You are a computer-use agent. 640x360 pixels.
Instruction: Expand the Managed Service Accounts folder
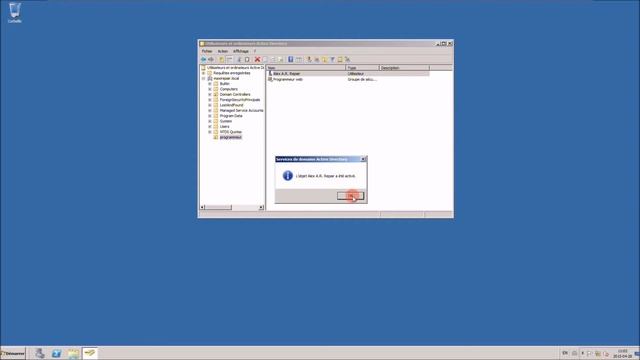[210, 111]
